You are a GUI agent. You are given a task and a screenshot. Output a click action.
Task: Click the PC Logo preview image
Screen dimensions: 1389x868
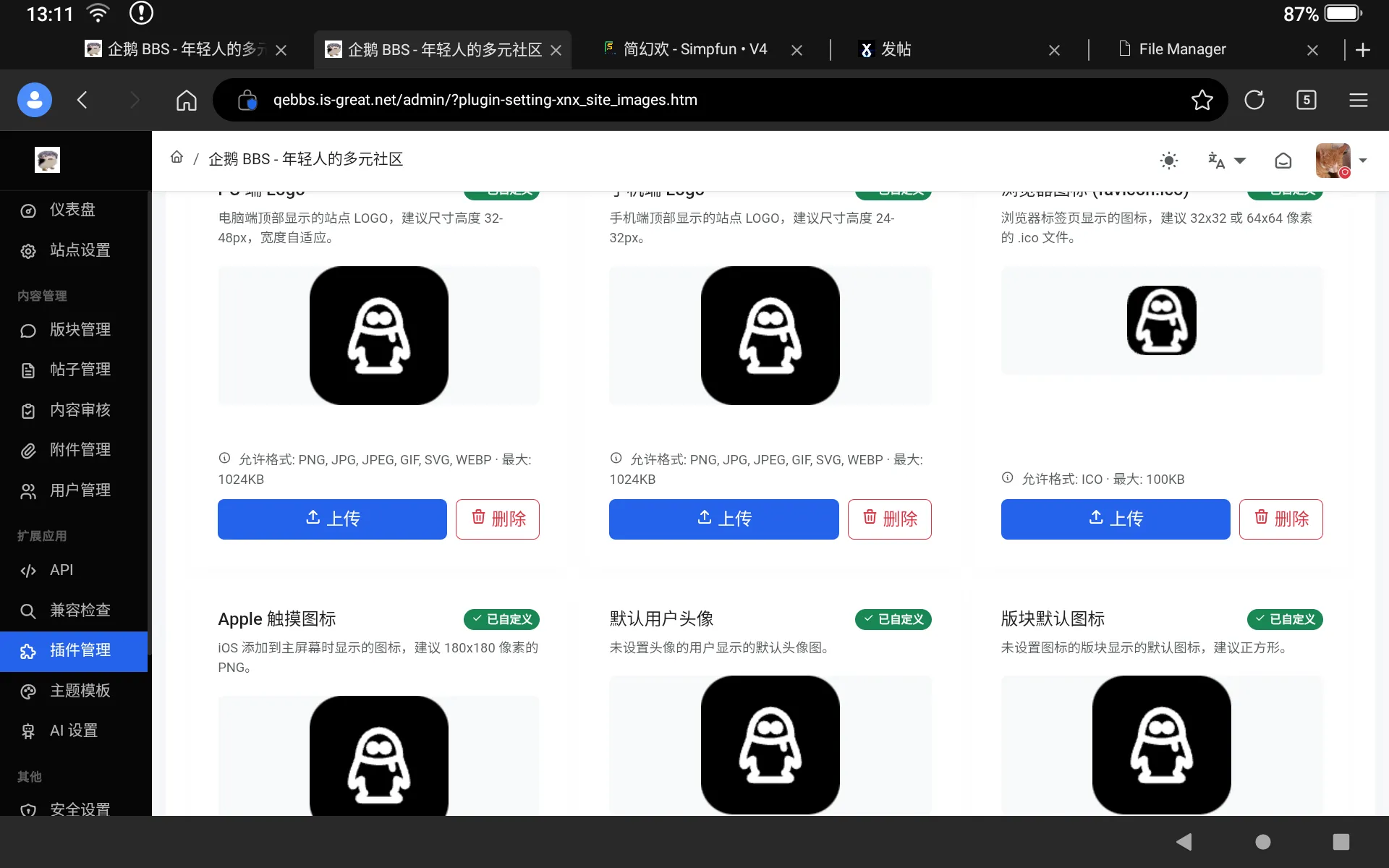click(378, 336)
